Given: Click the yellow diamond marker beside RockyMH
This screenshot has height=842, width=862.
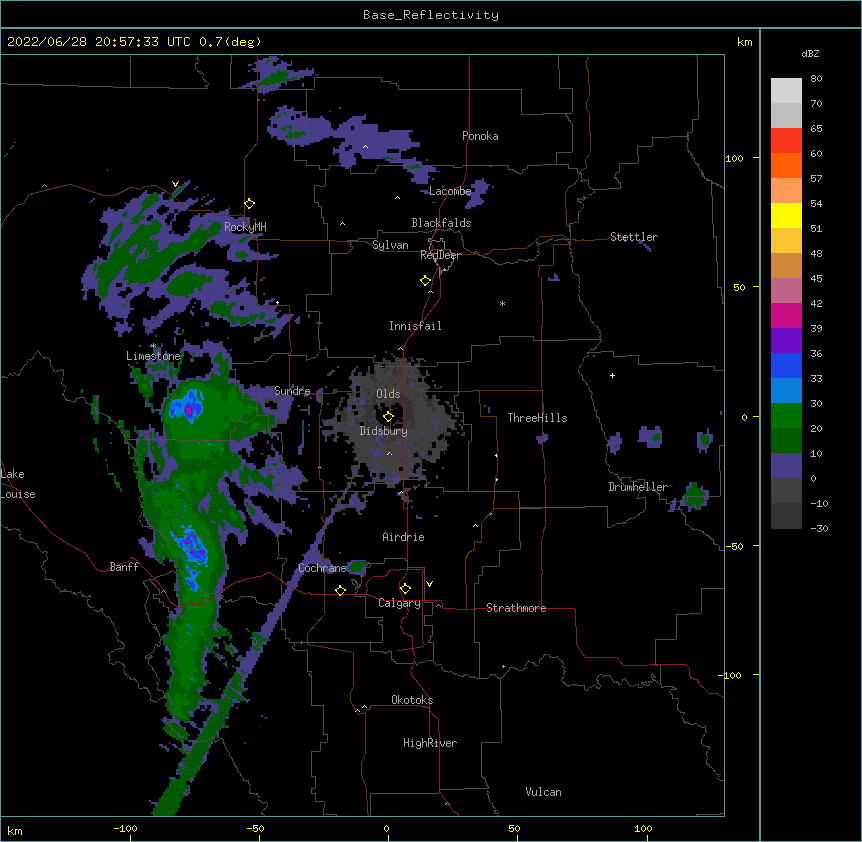Looking at the screenshot, I should (x=250, y=204).
